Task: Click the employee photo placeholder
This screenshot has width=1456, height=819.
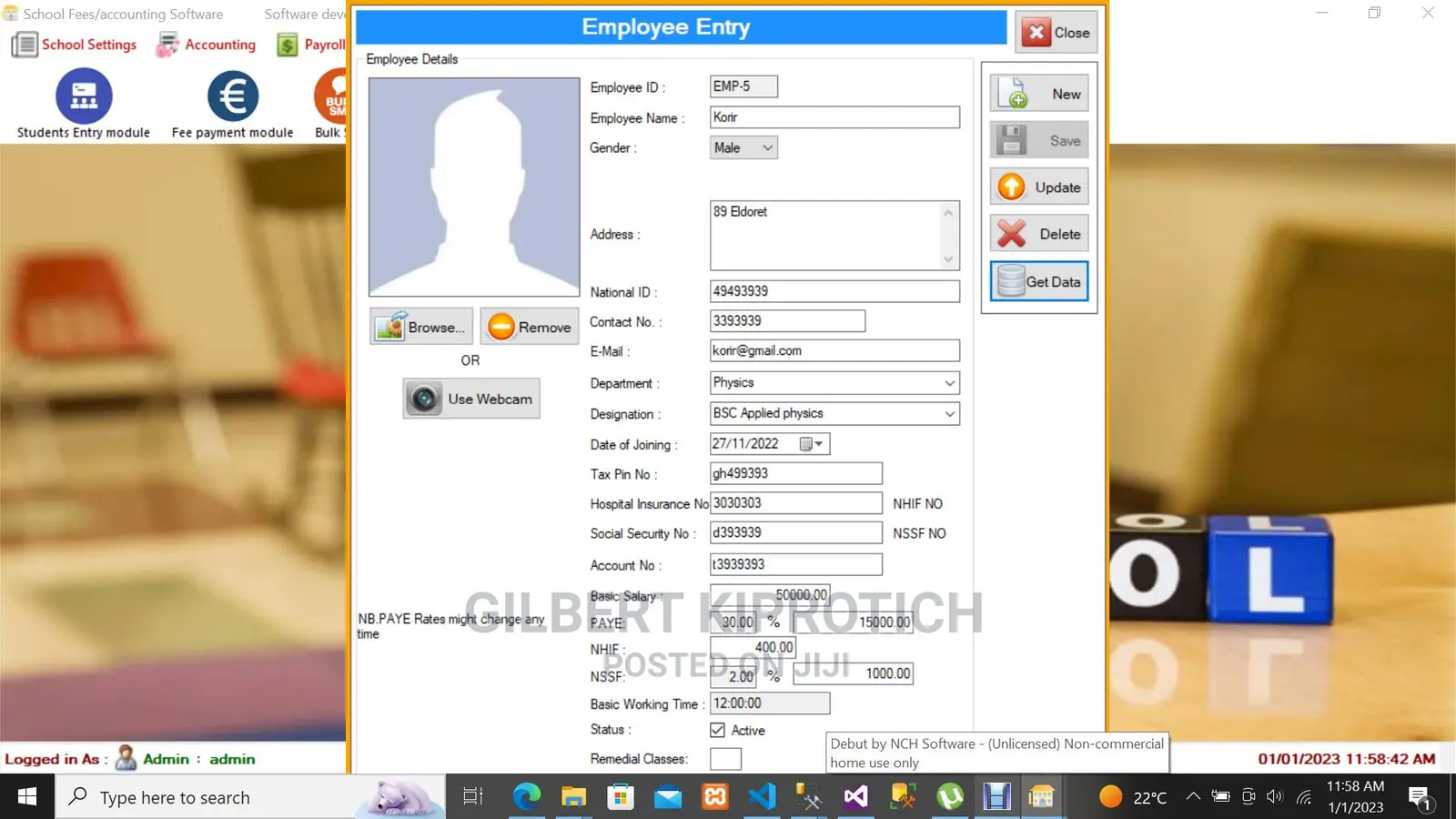Action: [474, 187]
